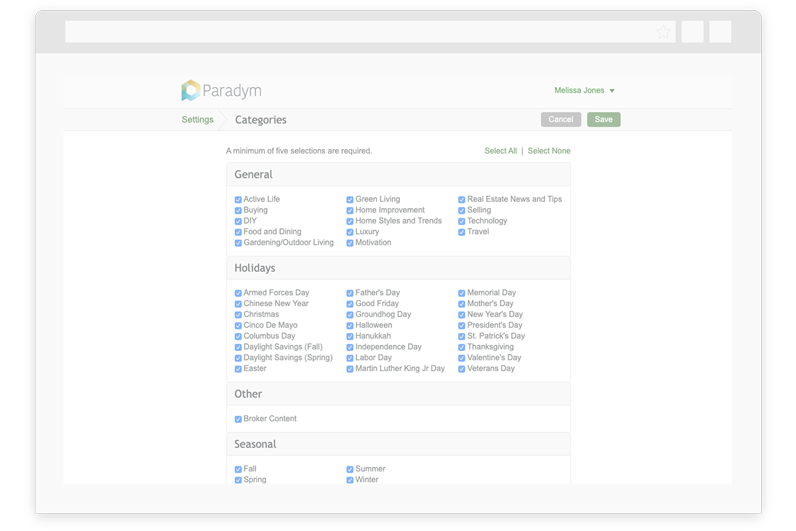
Task: Toggle Memorial Day checkbox
Action: 461,293
